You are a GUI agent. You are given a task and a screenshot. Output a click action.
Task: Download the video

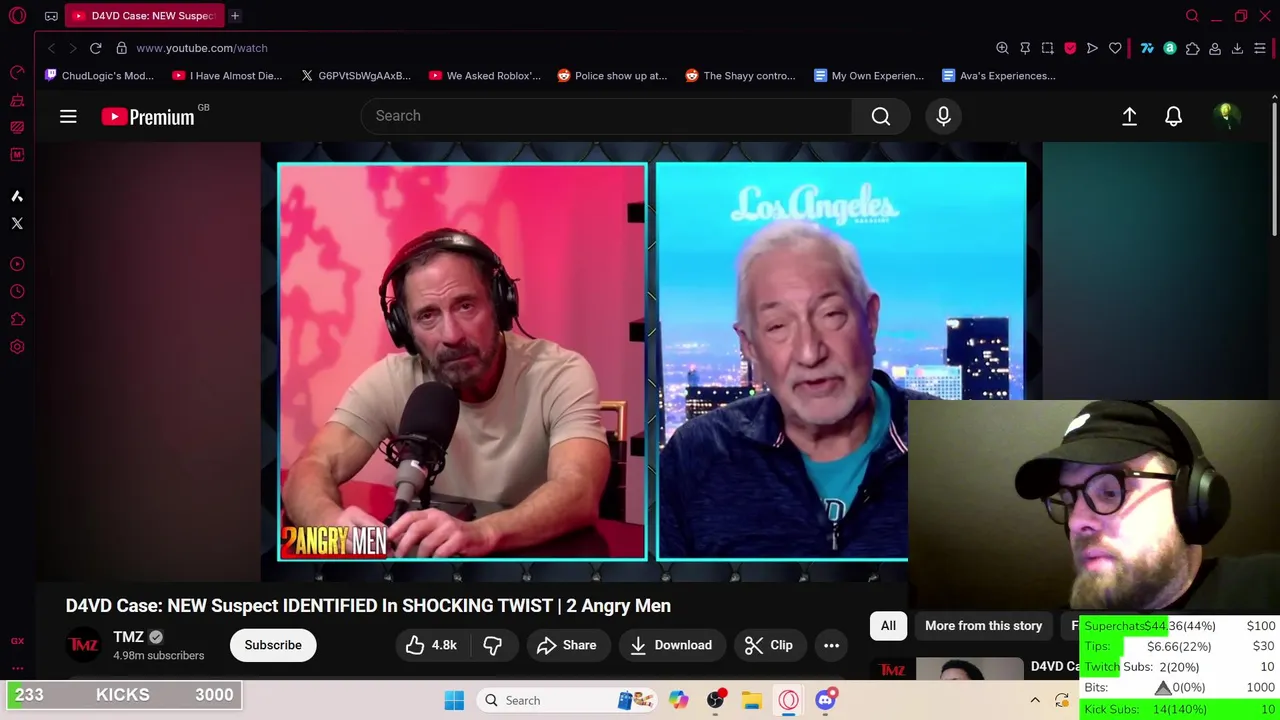click(x=671, y=645)
